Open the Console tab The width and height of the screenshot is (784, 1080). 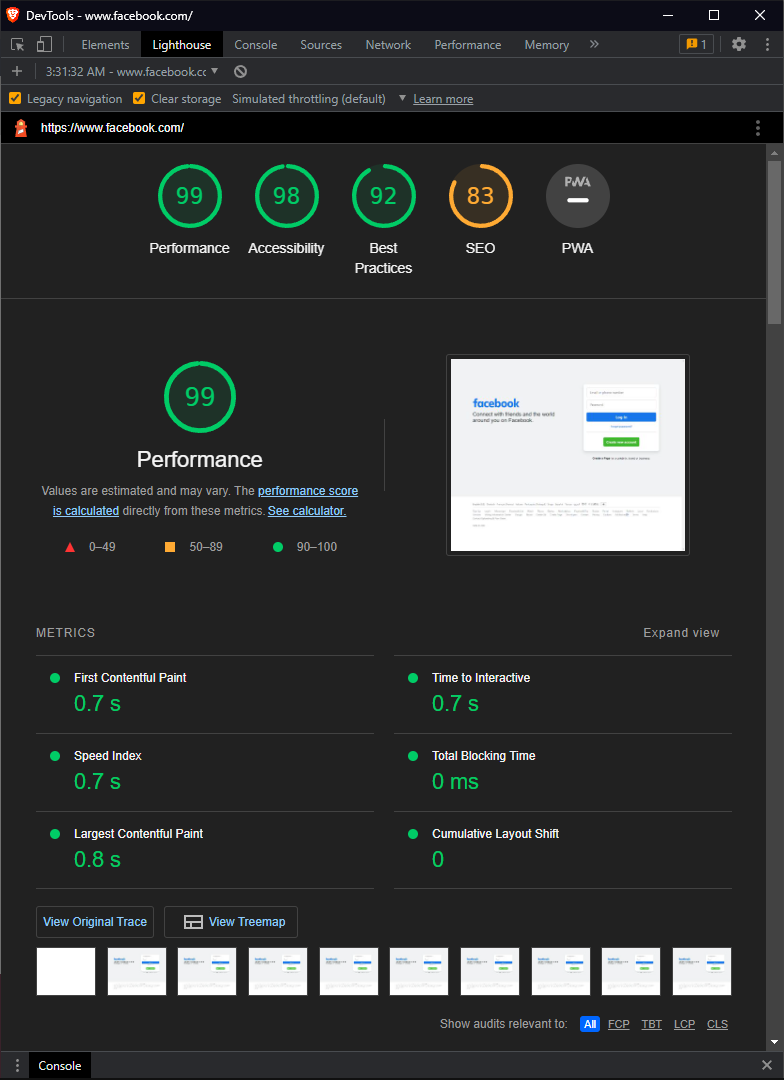click(256, 45)
